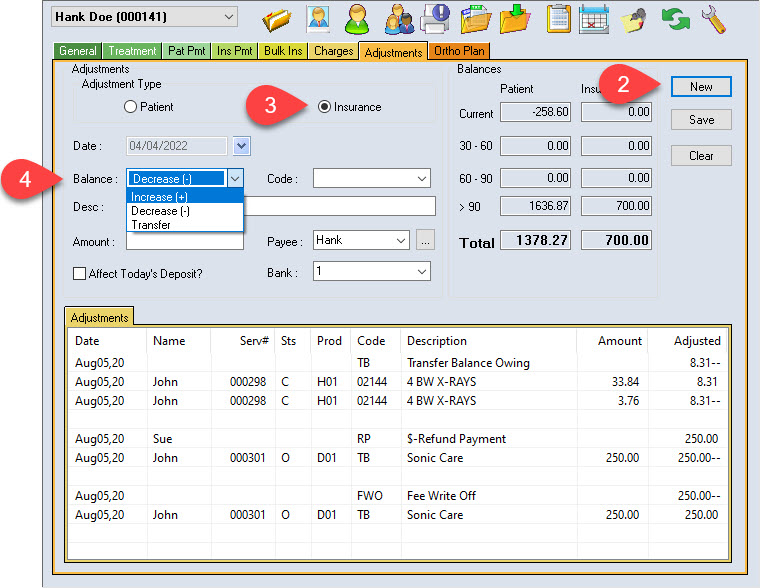This screenshot has height=588, width=760.
Task: Switch to the Bulk Ins tab
Action: click(x=283, y=51)
